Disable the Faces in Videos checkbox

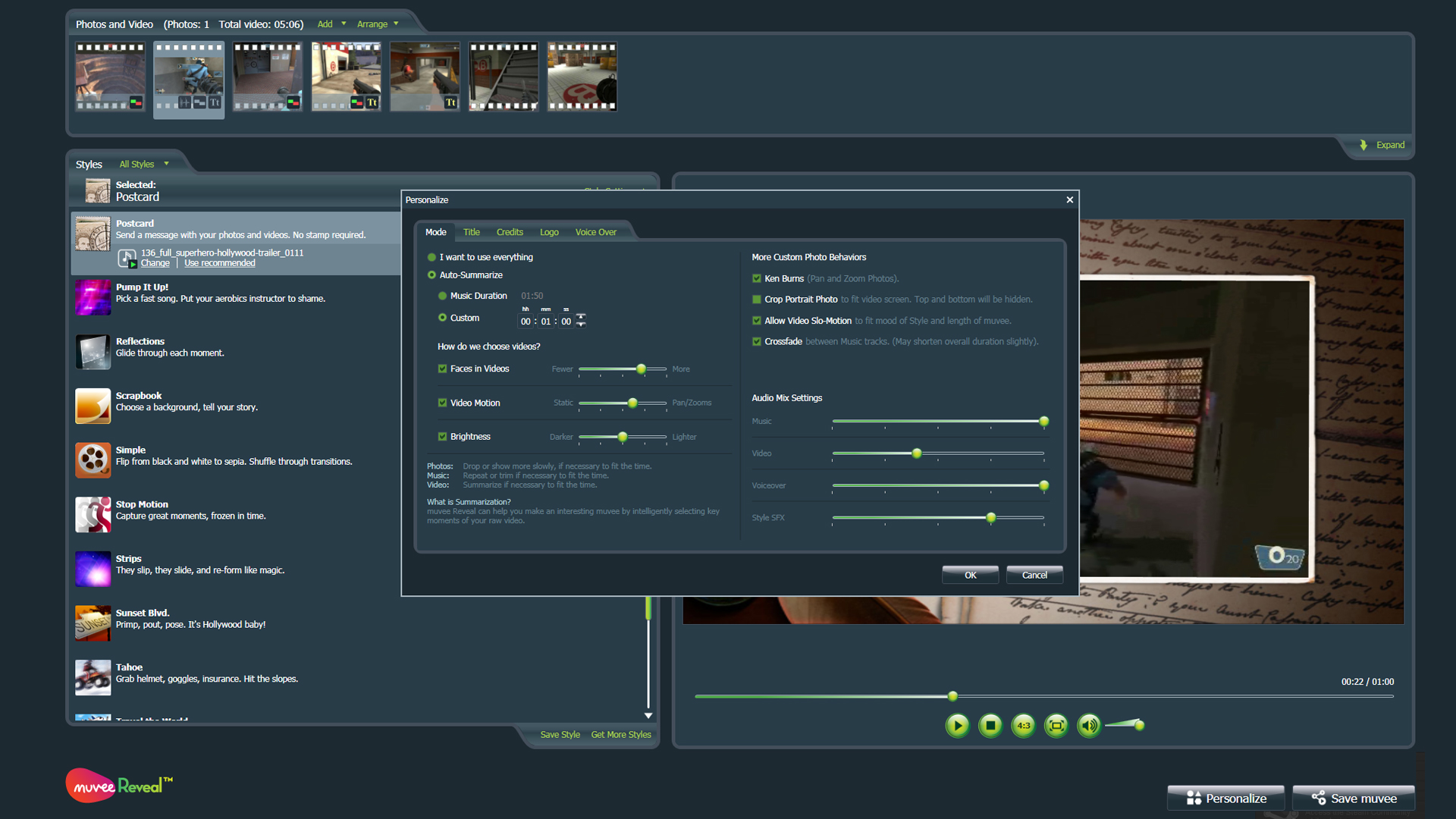click(443, 369)
